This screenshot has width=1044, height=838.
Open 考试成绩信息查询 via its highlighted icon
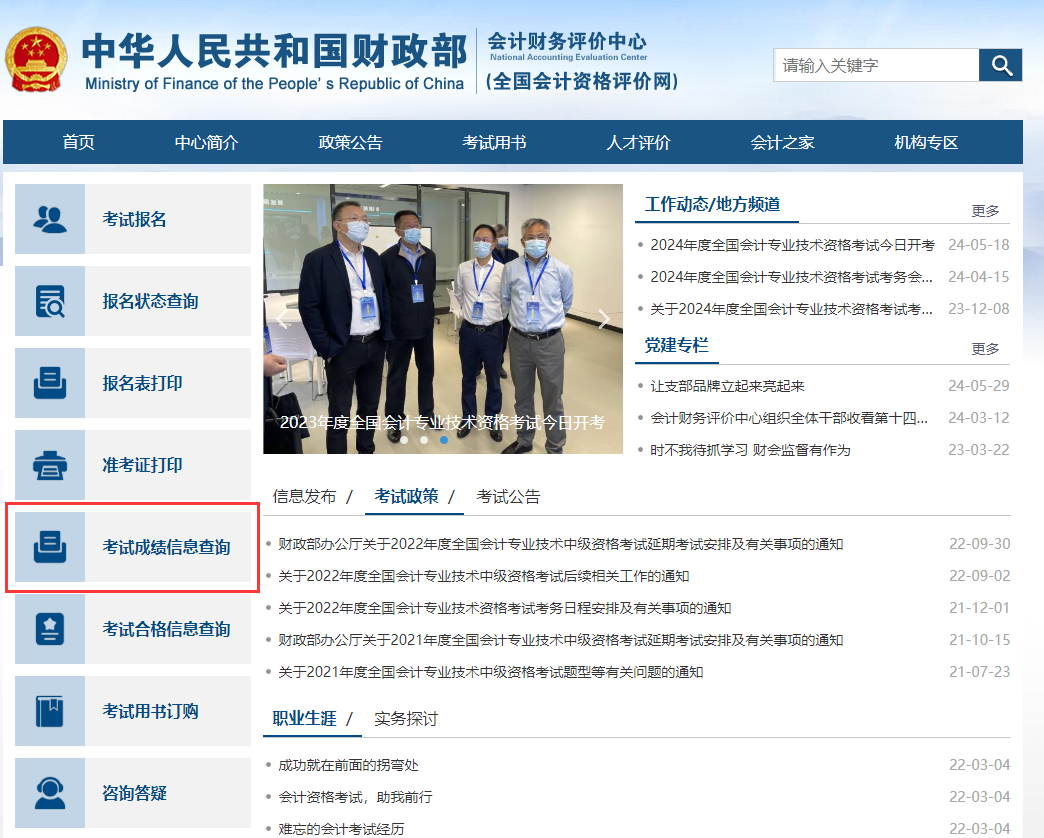49,546
